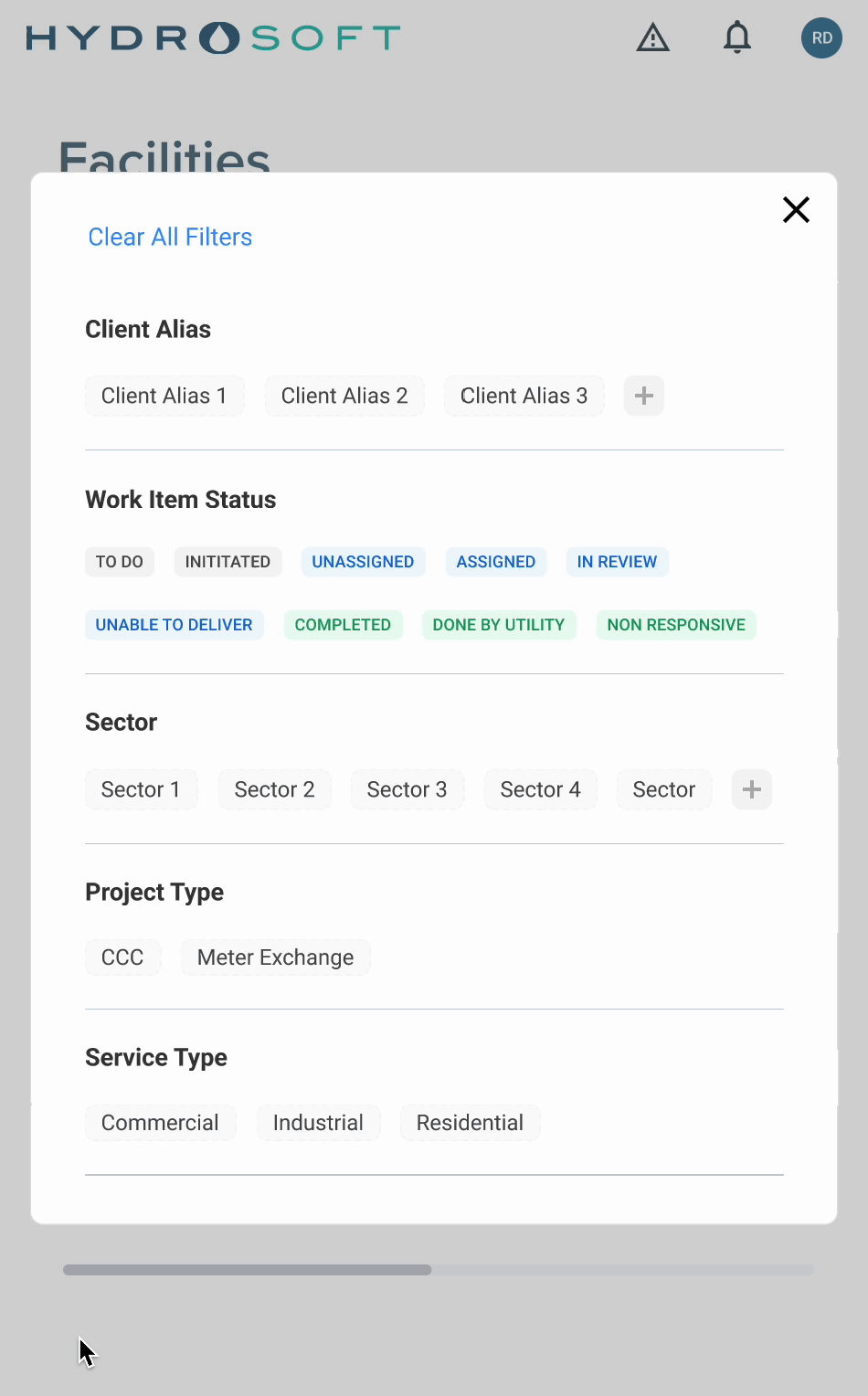Expand more Client Alias options with plus
The width and height of the screenshot is (868, 1396).
(643, 396)
